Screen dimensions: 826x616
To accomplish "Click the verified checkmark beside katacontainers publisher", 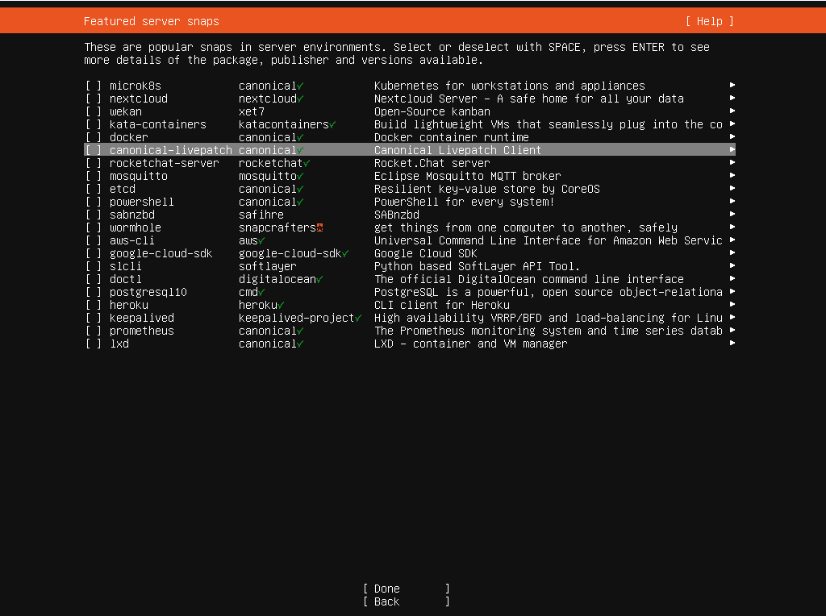I will pyautogui.click(x=332, y=124).
